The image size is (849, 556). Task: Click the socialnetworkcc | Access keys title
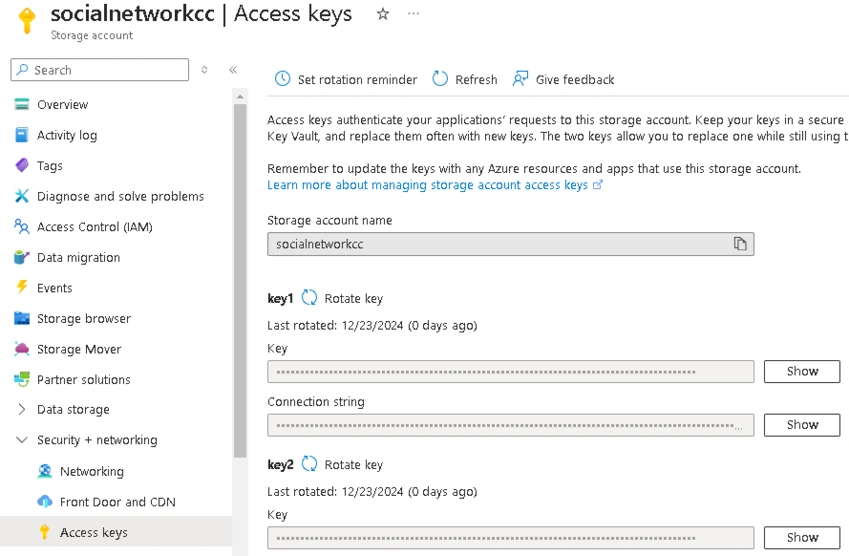tap(201, 14)
